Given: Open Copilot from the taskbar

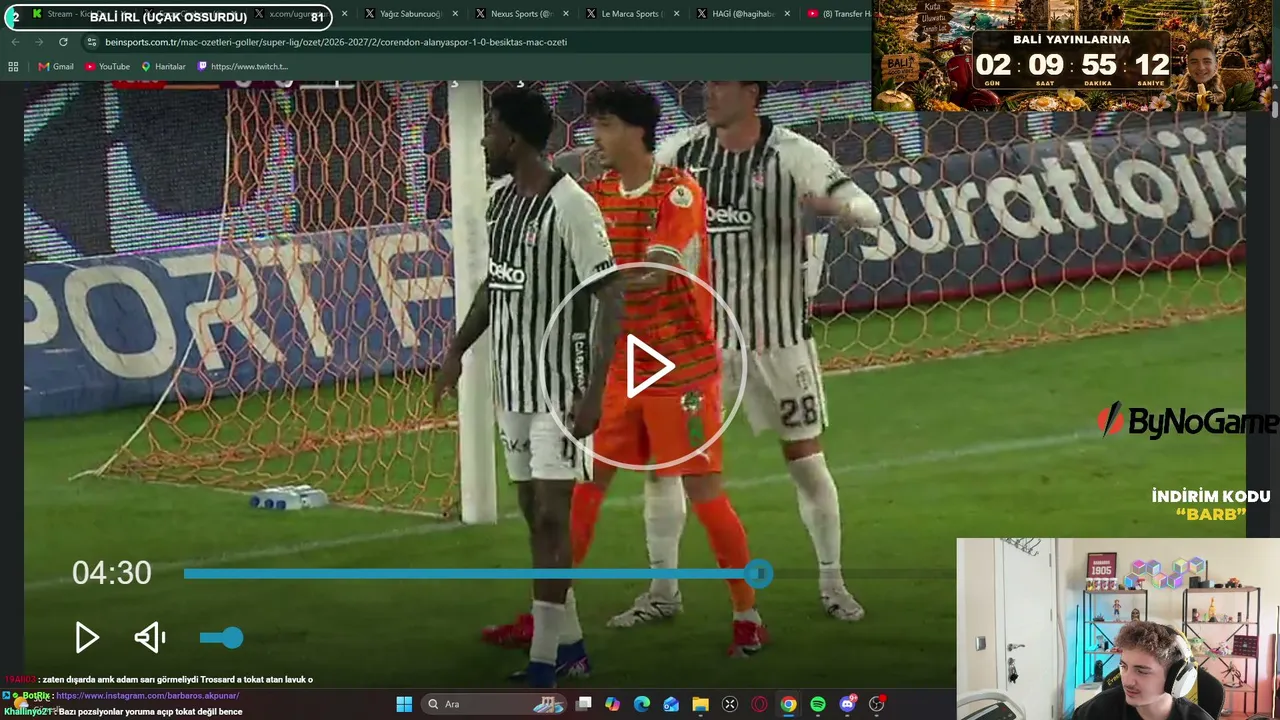Looking at the screenshot, I should pos(613,704).
